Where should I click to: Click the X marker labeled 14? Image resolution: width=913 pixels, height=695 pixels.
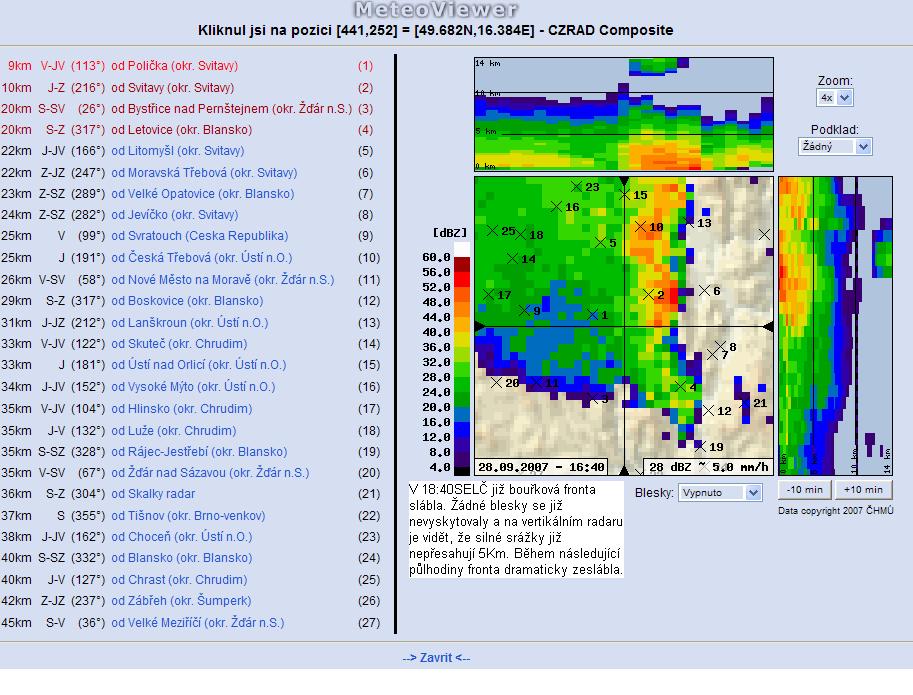click(x=512, y=258)
